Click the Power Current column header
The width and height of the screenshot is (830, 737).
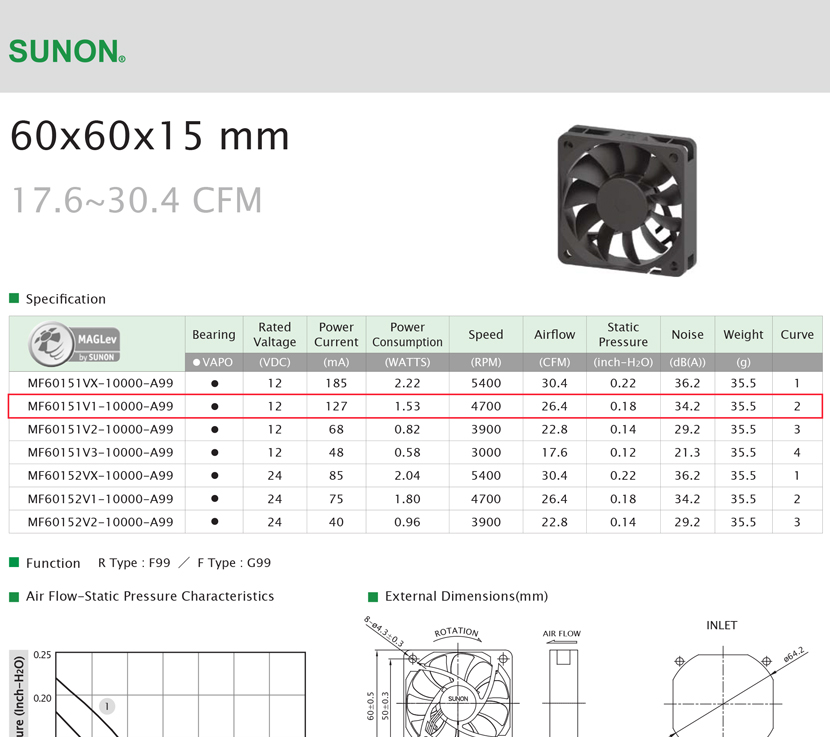336,335
